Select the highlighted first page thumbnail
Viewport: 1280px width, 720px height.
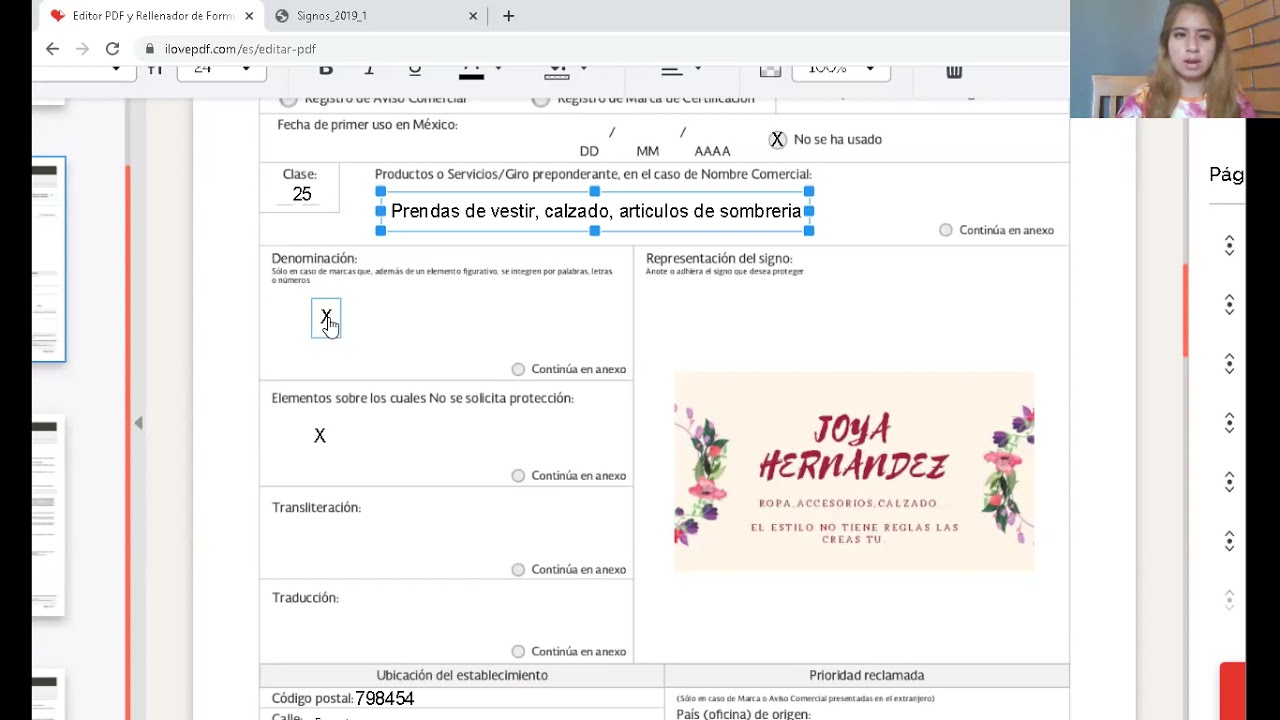[x=48, y=259]
